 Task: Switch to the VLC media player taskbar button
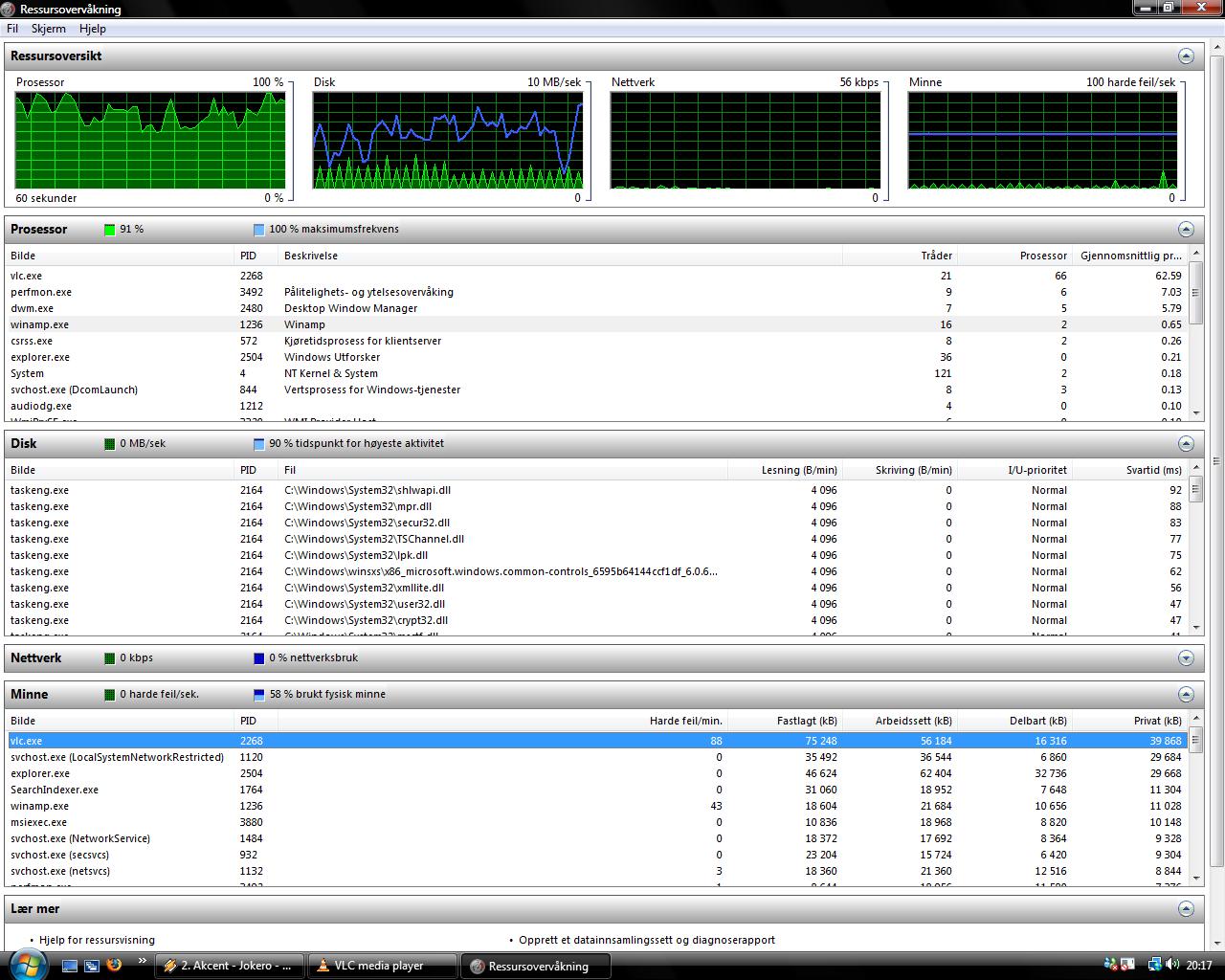click(x=383, y=966)
